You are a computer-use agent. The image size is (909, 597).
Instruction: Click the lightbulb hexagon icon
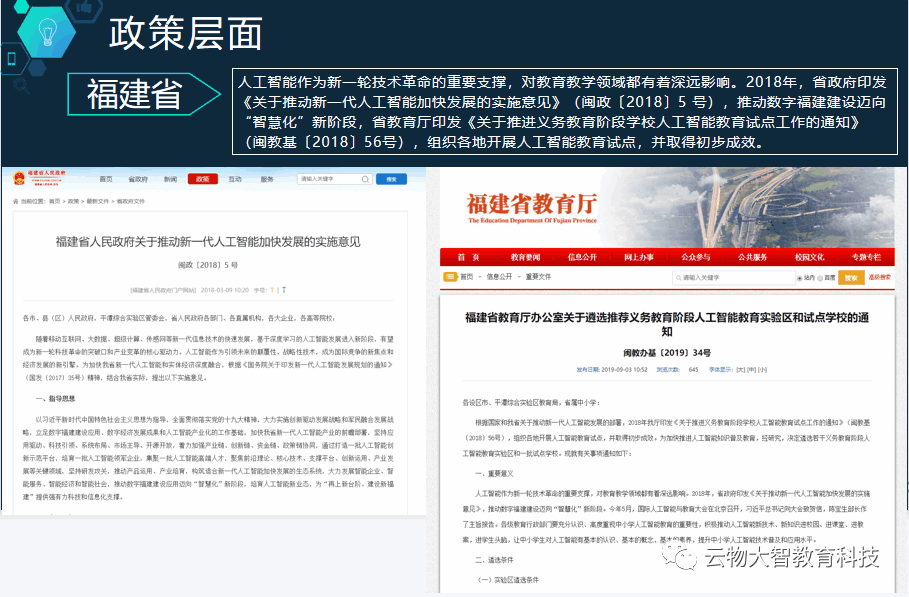[46, 32]
